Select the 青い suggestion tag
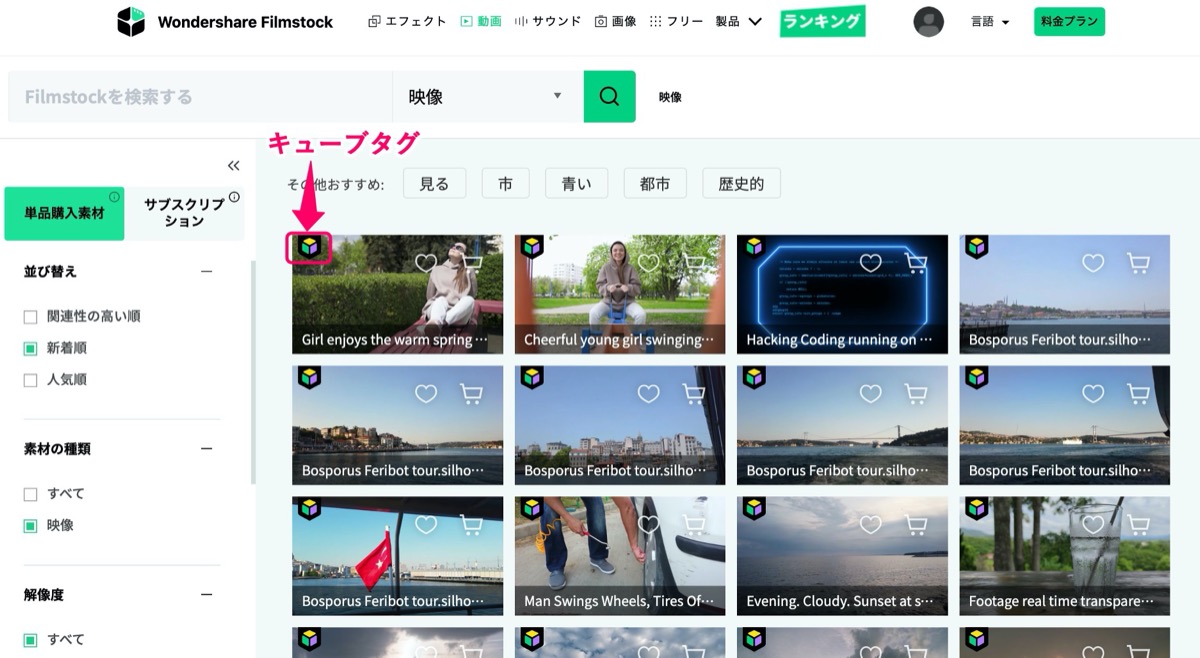Image resolution: width=1200 pixels, height=658 pixels. click(x=577, y=184)
